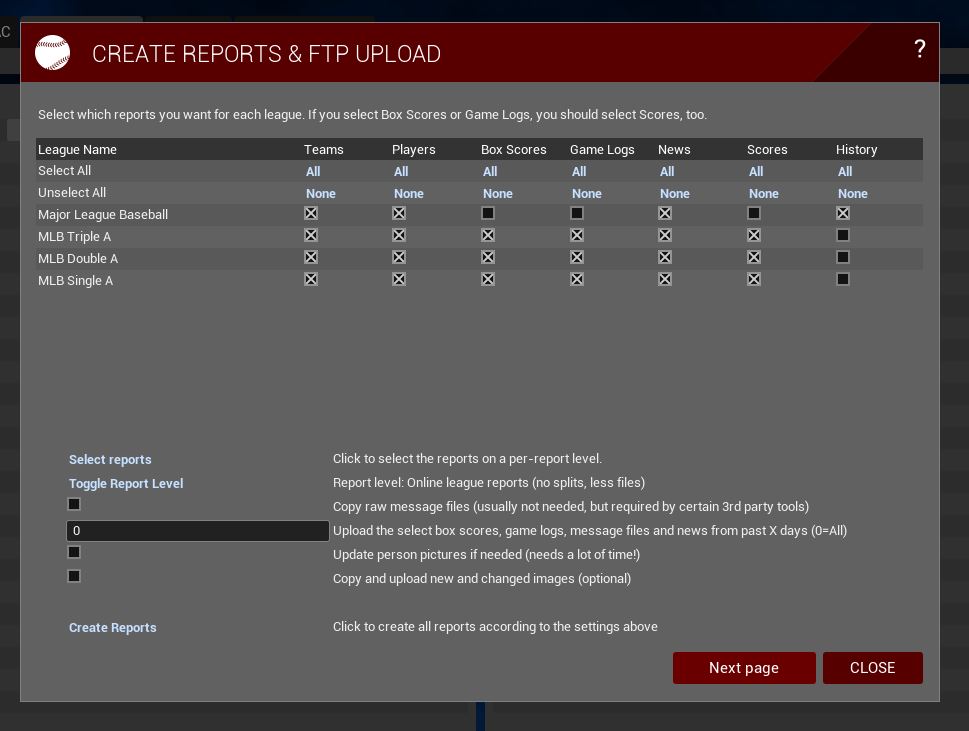Screen dimensions: 969x731
Task: Click the baseball logo icon
Action: coord(53,53)
